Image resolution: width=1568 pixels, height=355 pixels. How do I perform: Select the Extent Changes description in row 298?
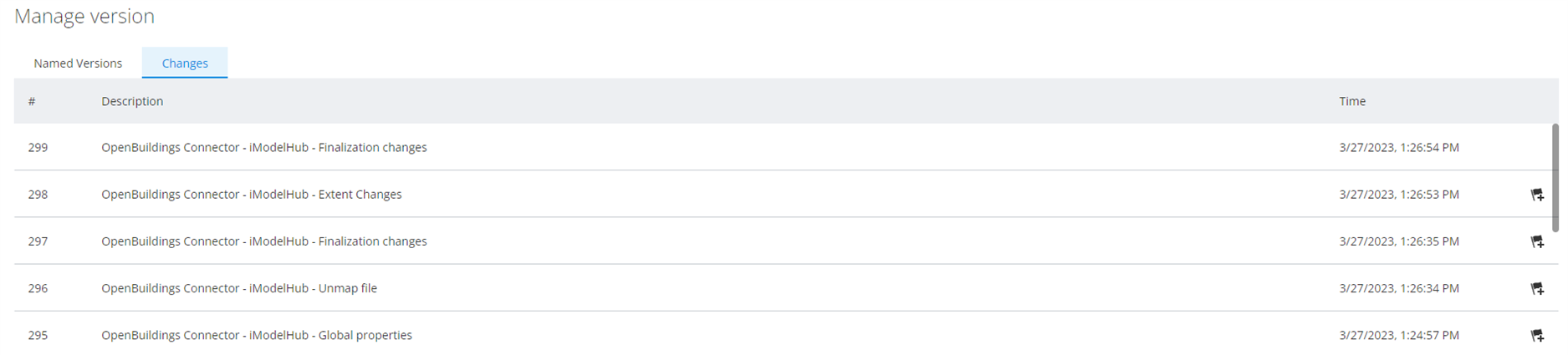point(251,195)
